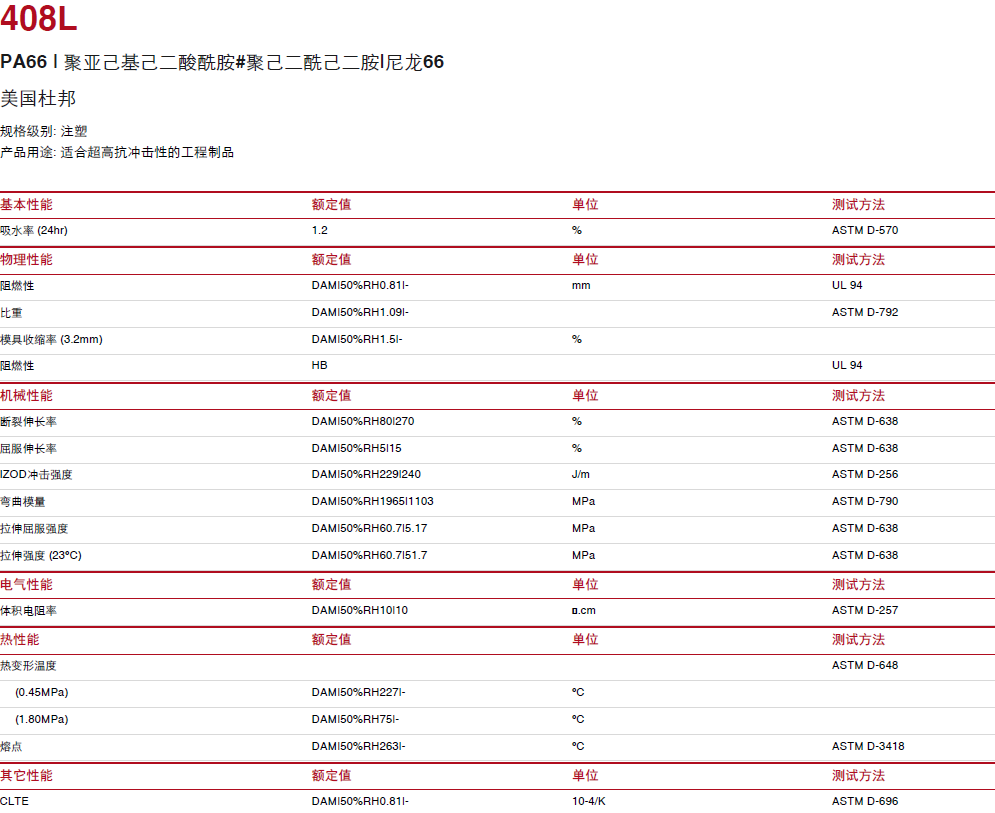Click 热变形温度 row label
995x813 pixels.
(29, 666)
